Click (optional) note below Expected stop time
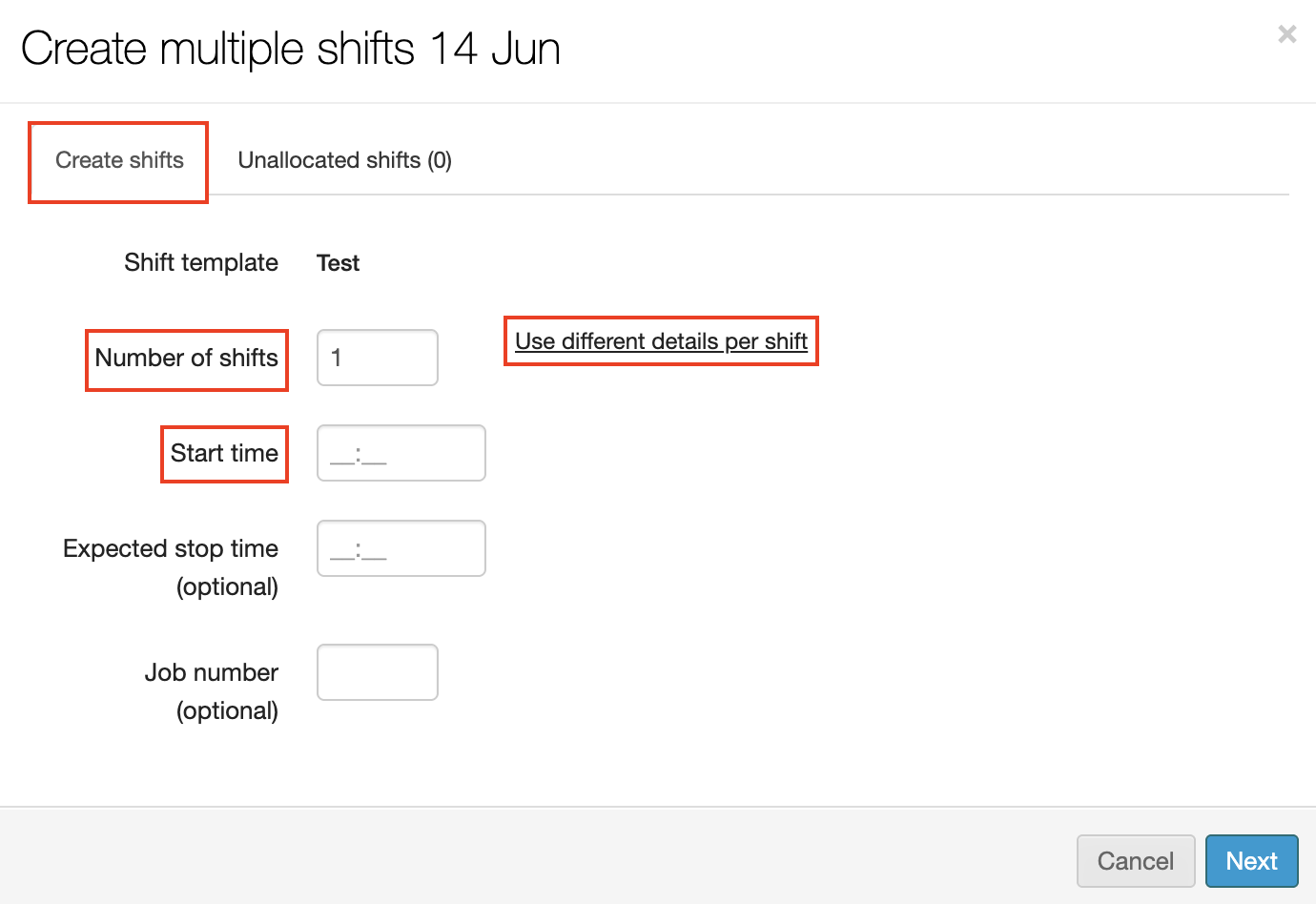 click(227, 586)
